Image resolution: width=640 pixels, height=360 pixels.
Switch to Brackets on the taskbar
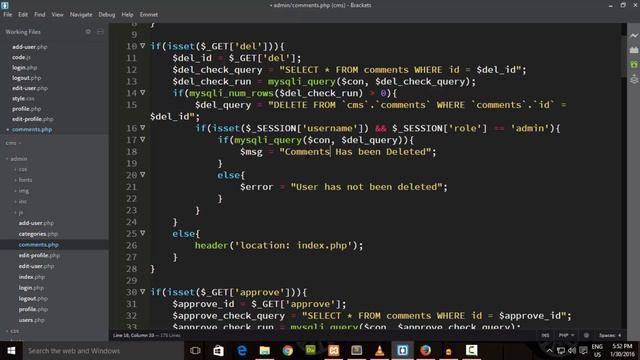(x=402, y=351)
